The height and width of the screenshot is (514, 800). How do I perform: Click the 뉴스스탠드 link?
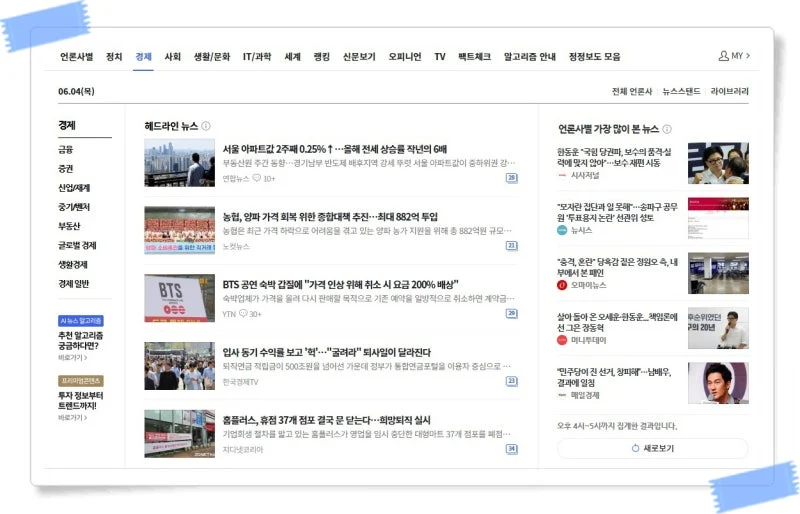click(x=681, y=91)
